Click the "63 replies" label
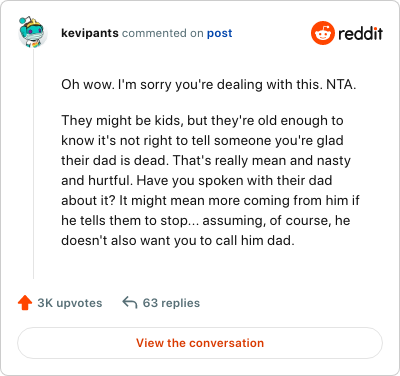The width and height of the screenshot is (400, 376). pos(171,303)
